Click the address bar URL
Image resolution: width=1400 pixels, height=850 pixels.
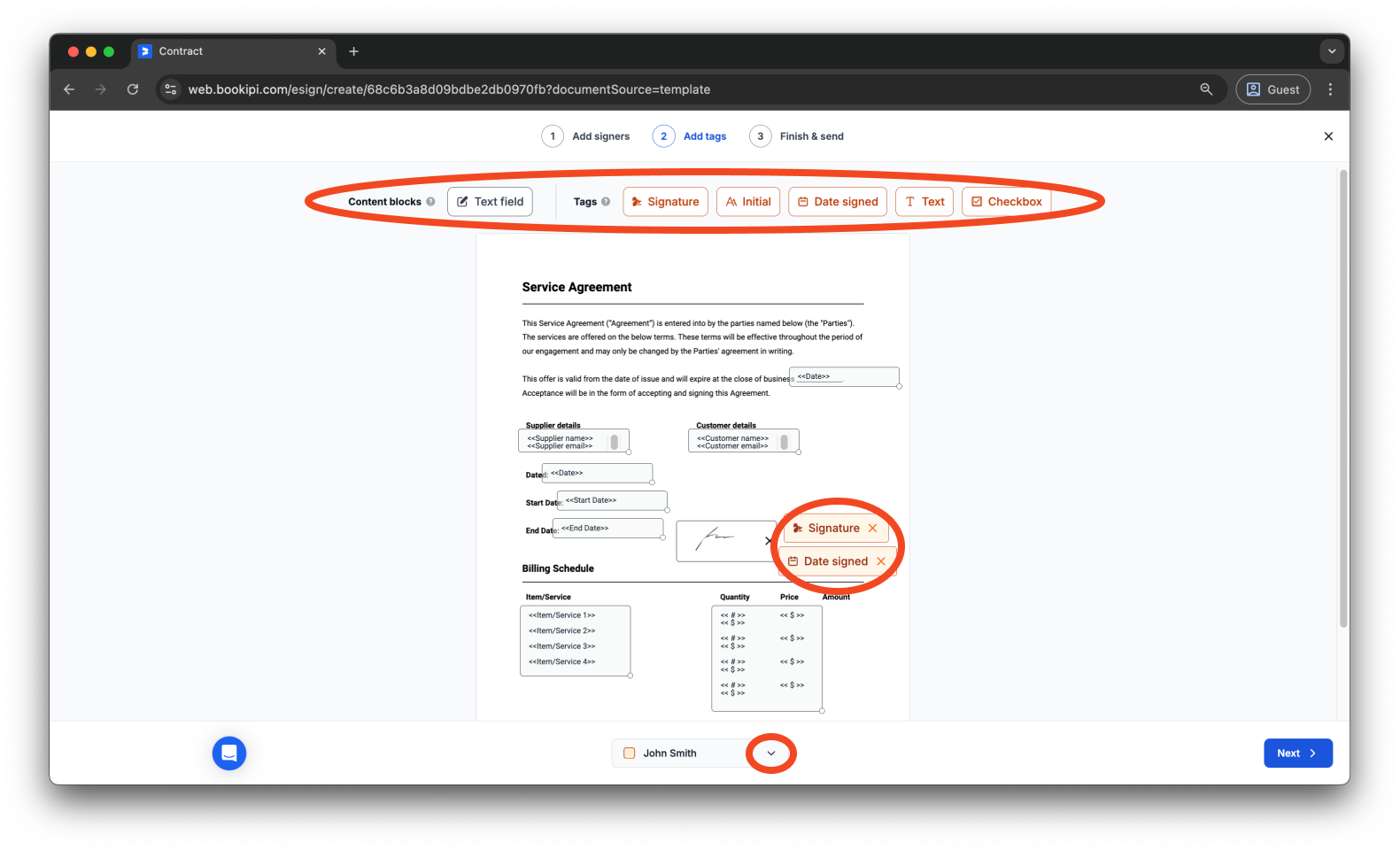tap(449, 89)
